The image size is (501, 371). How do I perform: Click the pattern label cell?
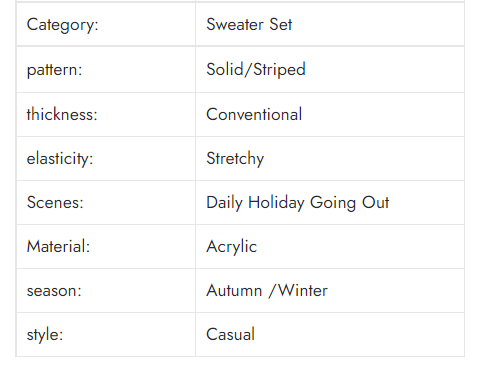pos(106,70)
